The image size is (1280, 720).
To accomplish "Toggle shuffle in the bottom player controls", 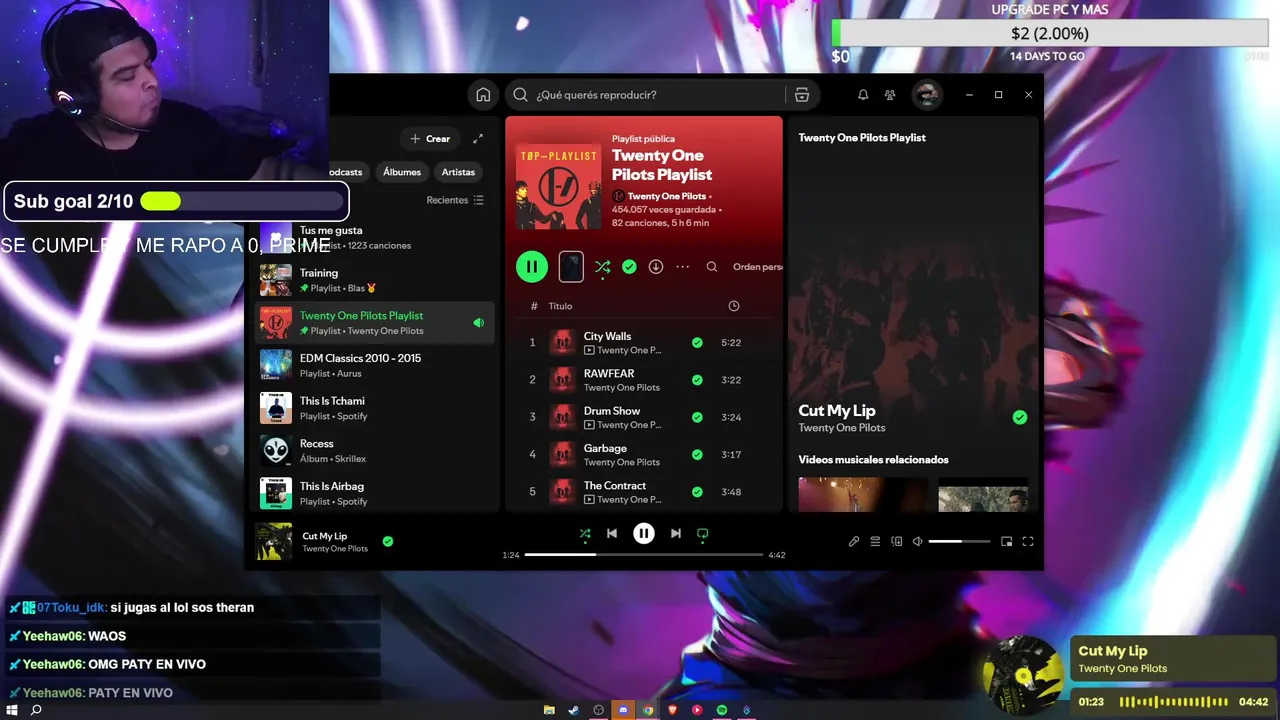I will 585,534.
